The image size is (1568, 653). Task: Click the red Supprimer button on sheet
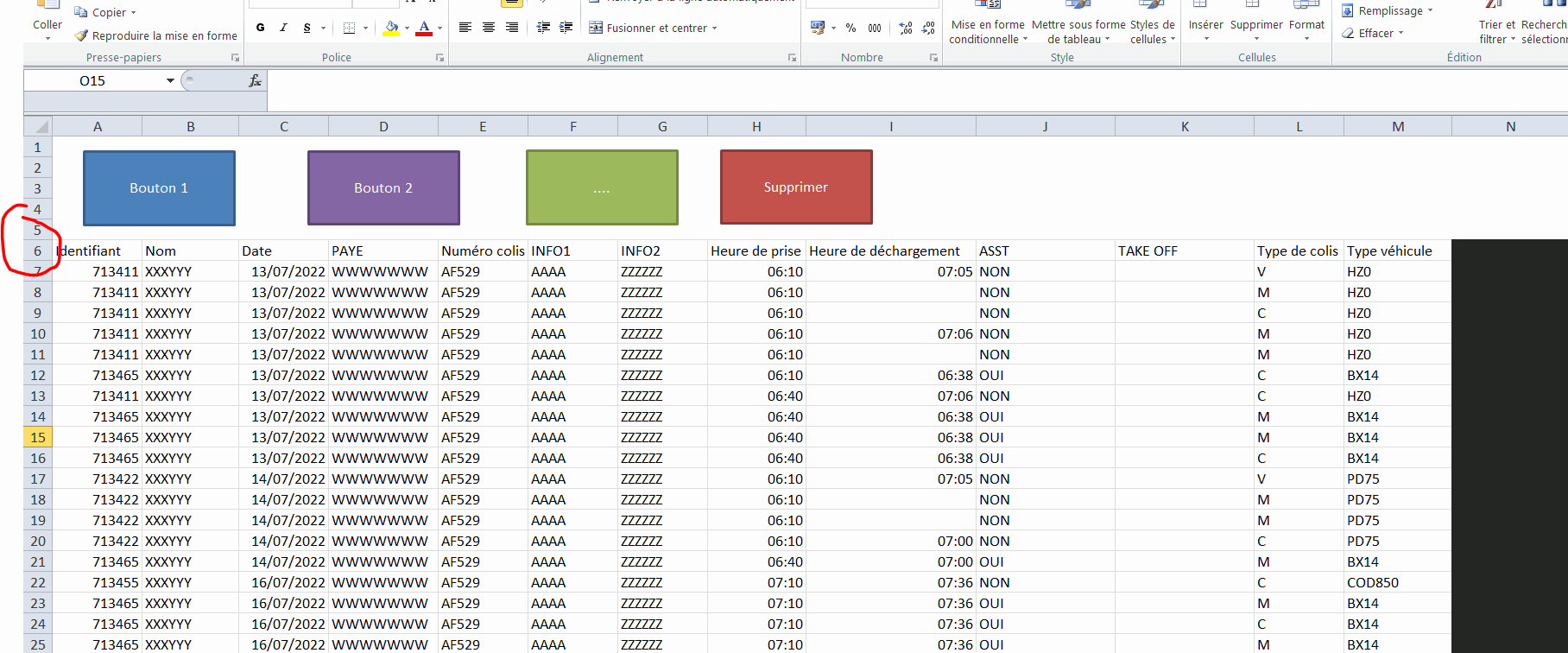pos(795,187)
